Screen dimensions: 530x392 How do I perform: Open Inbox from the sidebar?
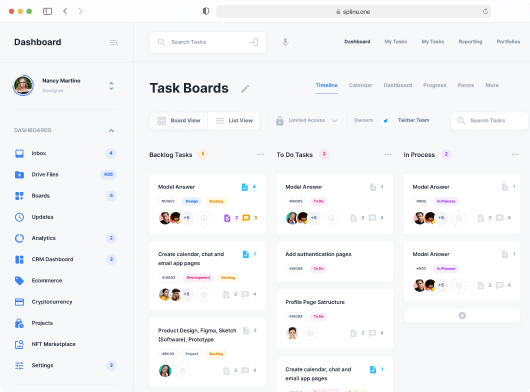coord(65,153)
